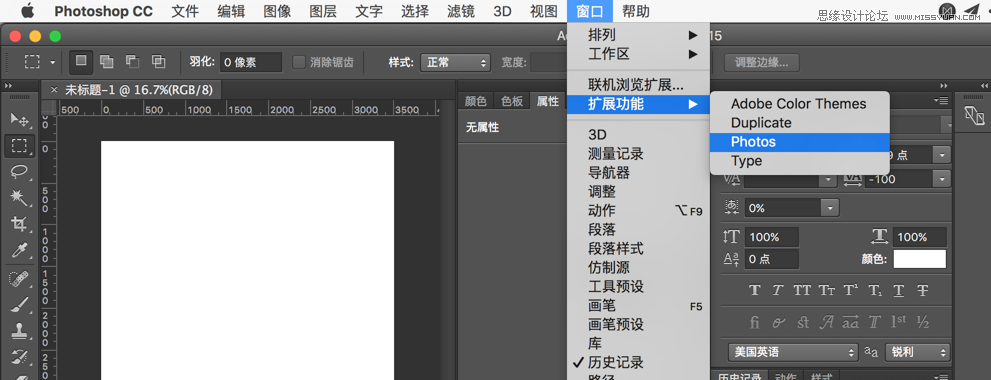This screenshot has width=991, height=380.
Task: Select the Rectangular Marquee tool in the toolbox
Action: [20, 146]
